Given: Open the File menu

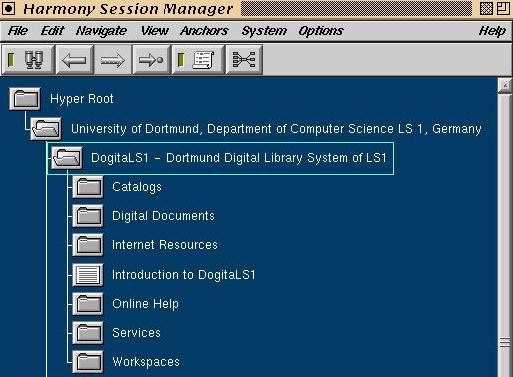Looking at the screenshot, I should (x=18, y=31).
